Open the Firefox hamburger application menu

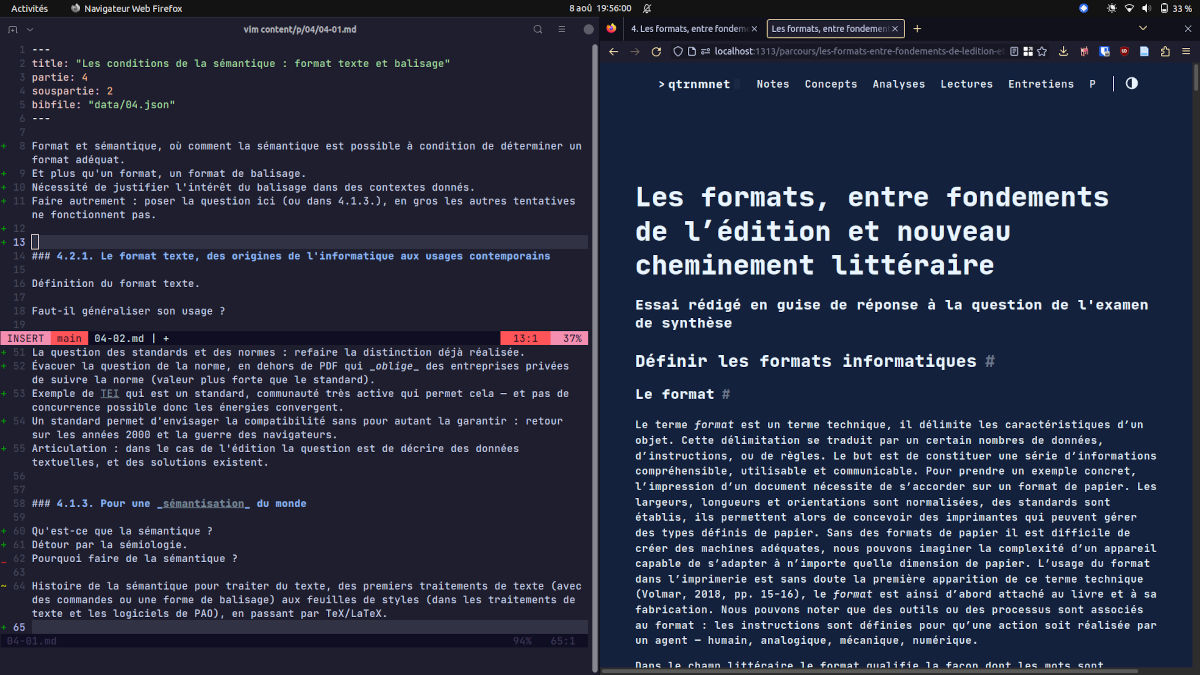[1185, 51]
